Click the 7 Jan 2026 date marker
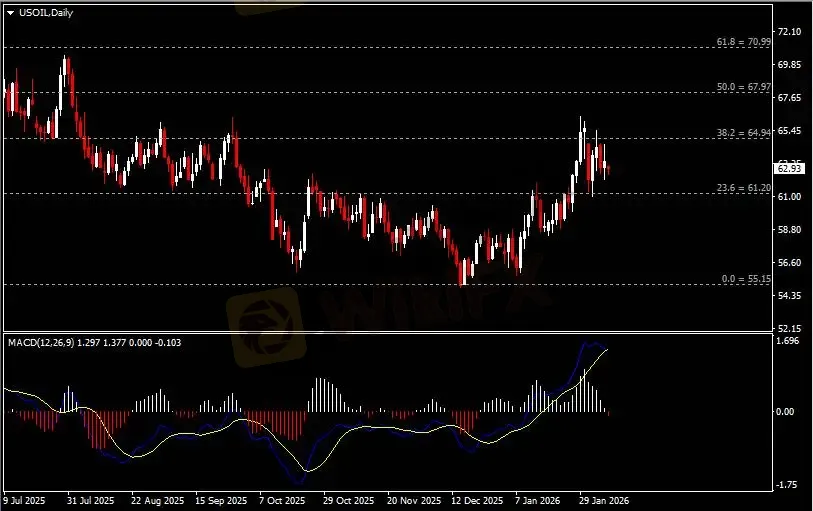The width and height of the screenshot is (813, 511). [x=538, y=501]
